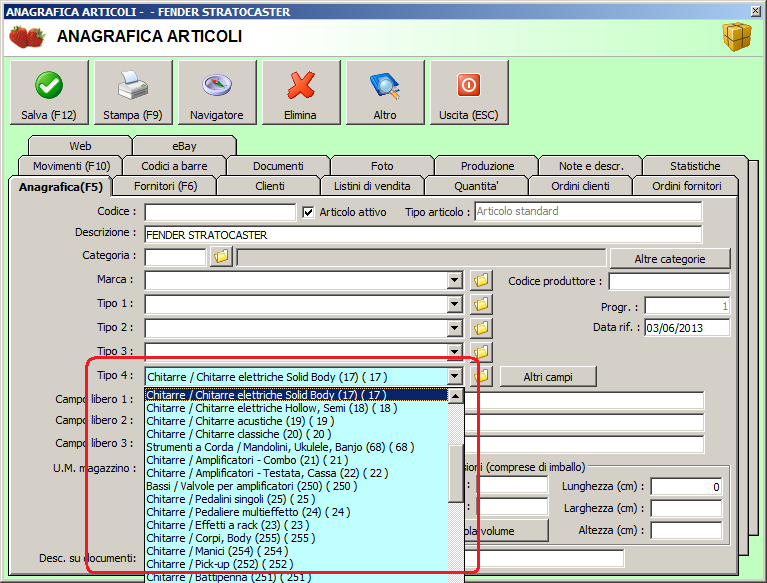
Task: Click the Lunghezza (cm) input field
Action: 686,487
